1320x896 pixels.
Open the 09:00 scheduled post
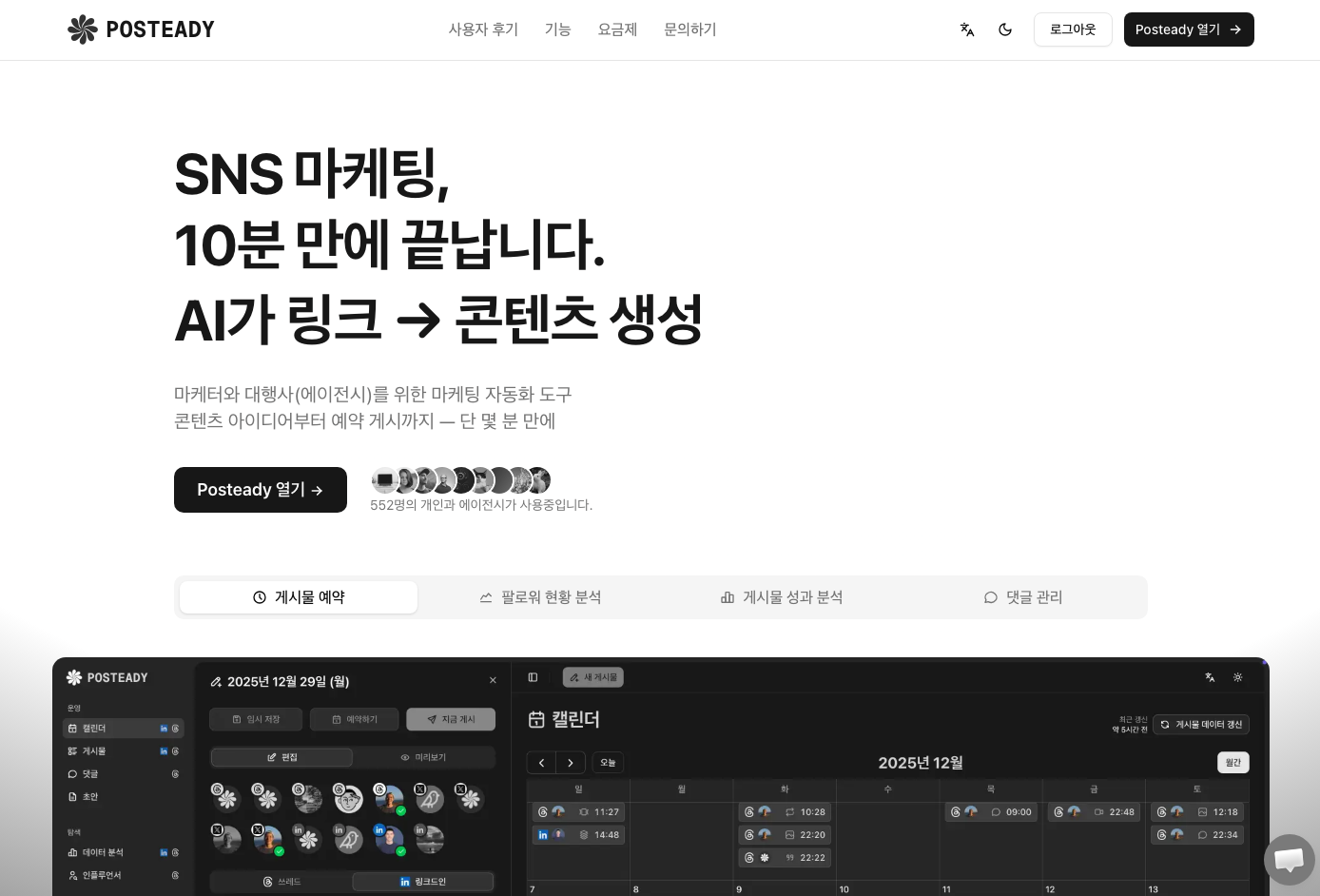991,812
